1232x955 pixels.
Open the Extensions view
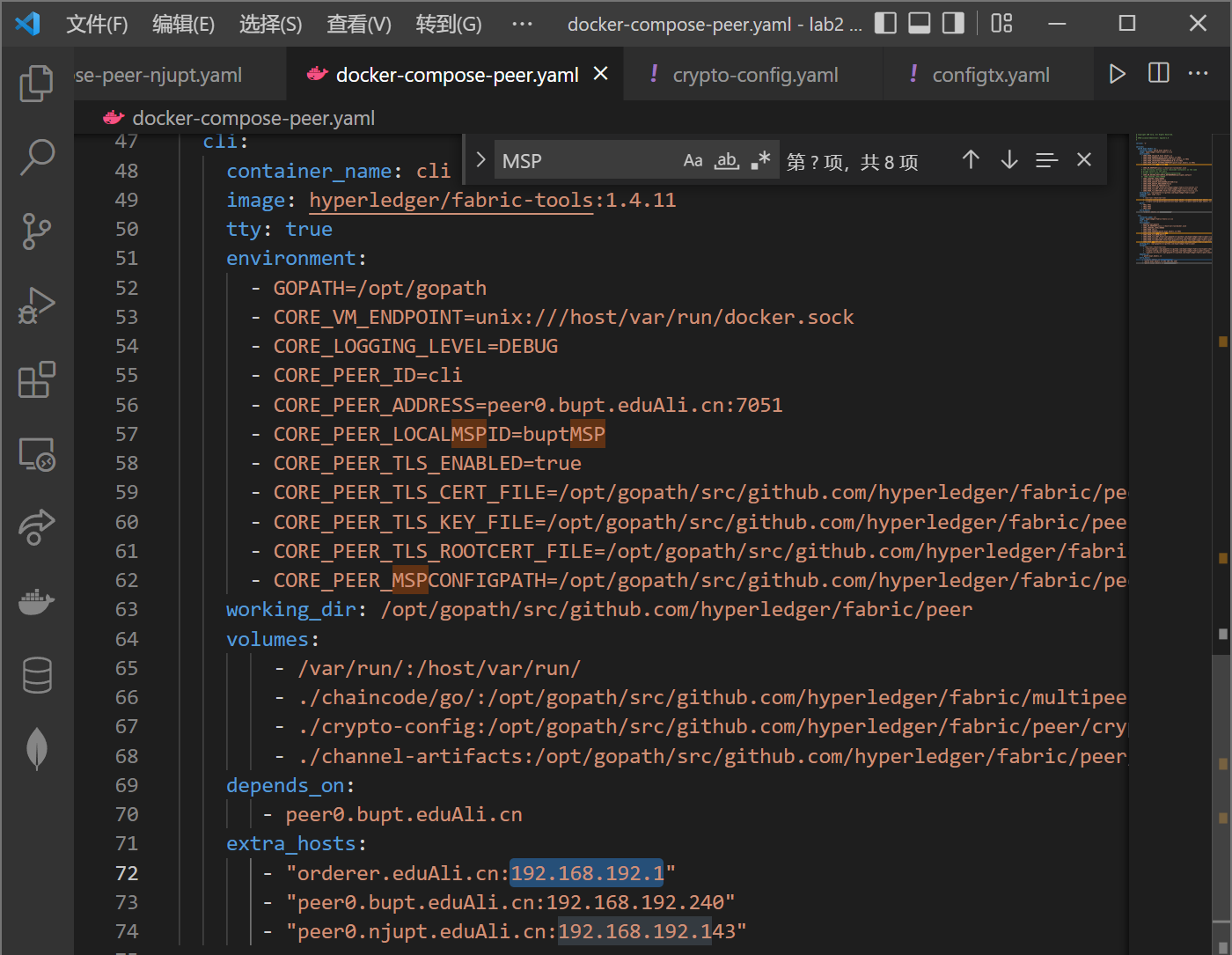point(36,379)
